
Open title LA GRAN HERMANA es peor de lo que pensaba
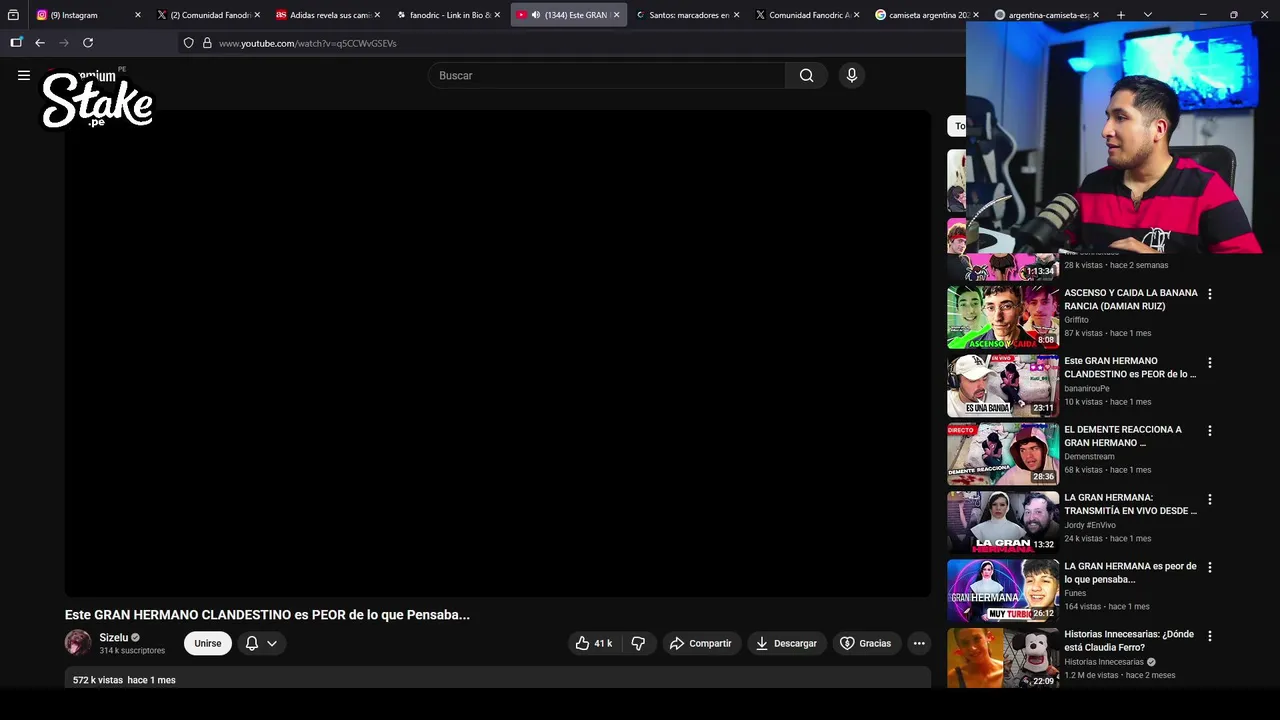click(1130, 572)
